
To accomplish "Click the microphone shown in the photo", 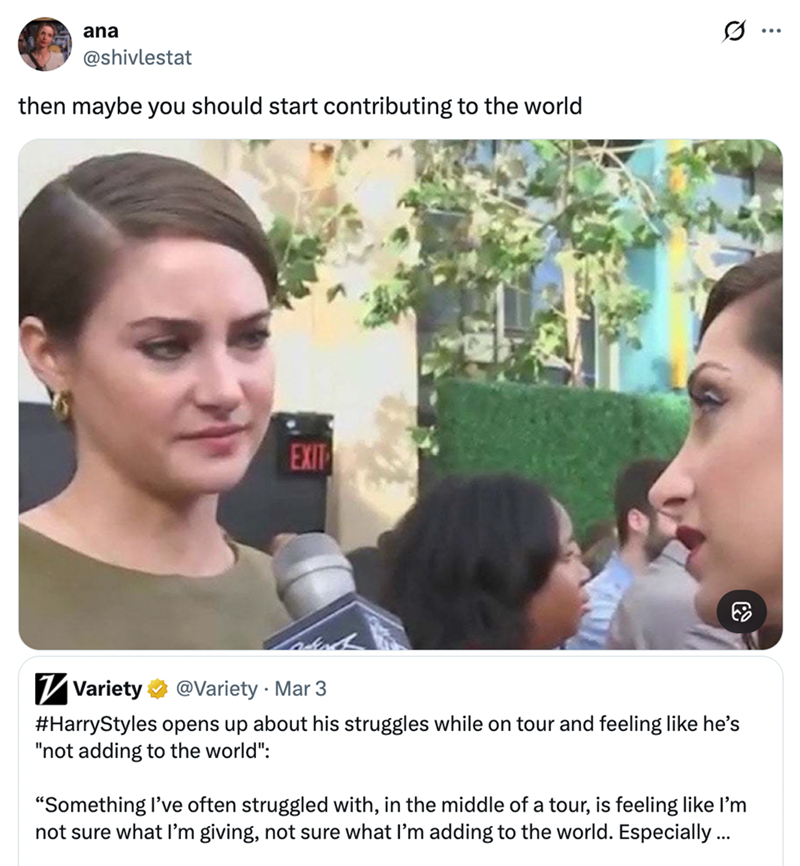I will click(320, 590).
